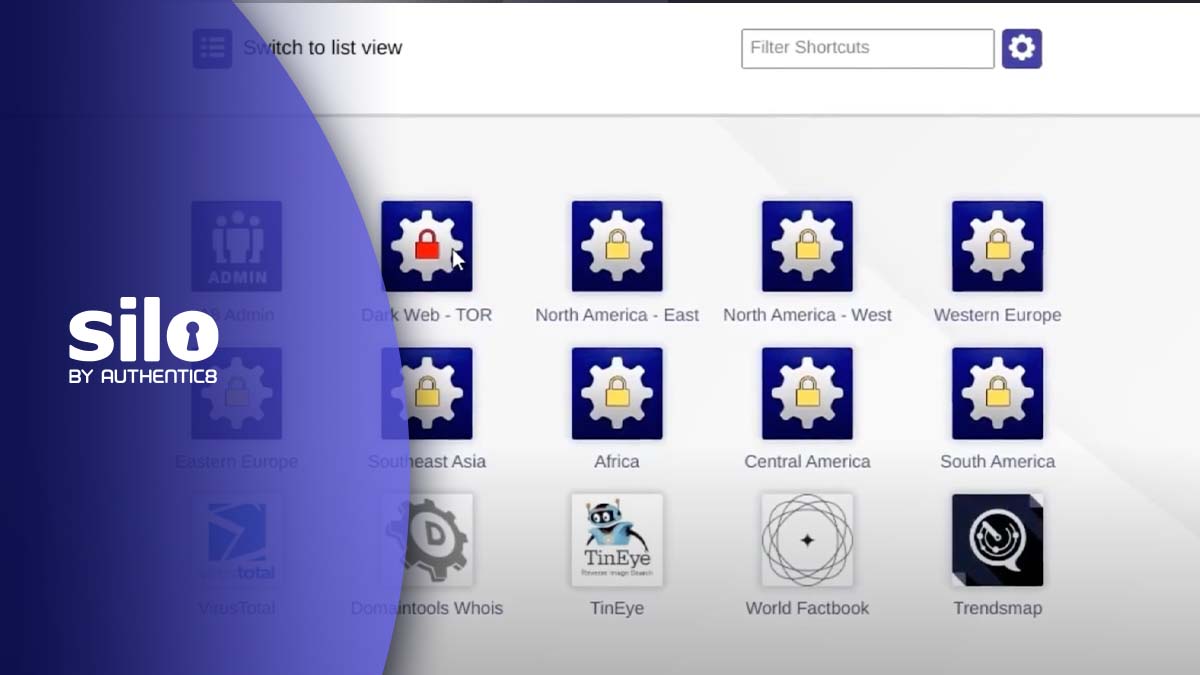Viewport: 1200px width, 675px height.
Task: Select the "Trendsmap" text label
Action: click(x=997, y=608)
